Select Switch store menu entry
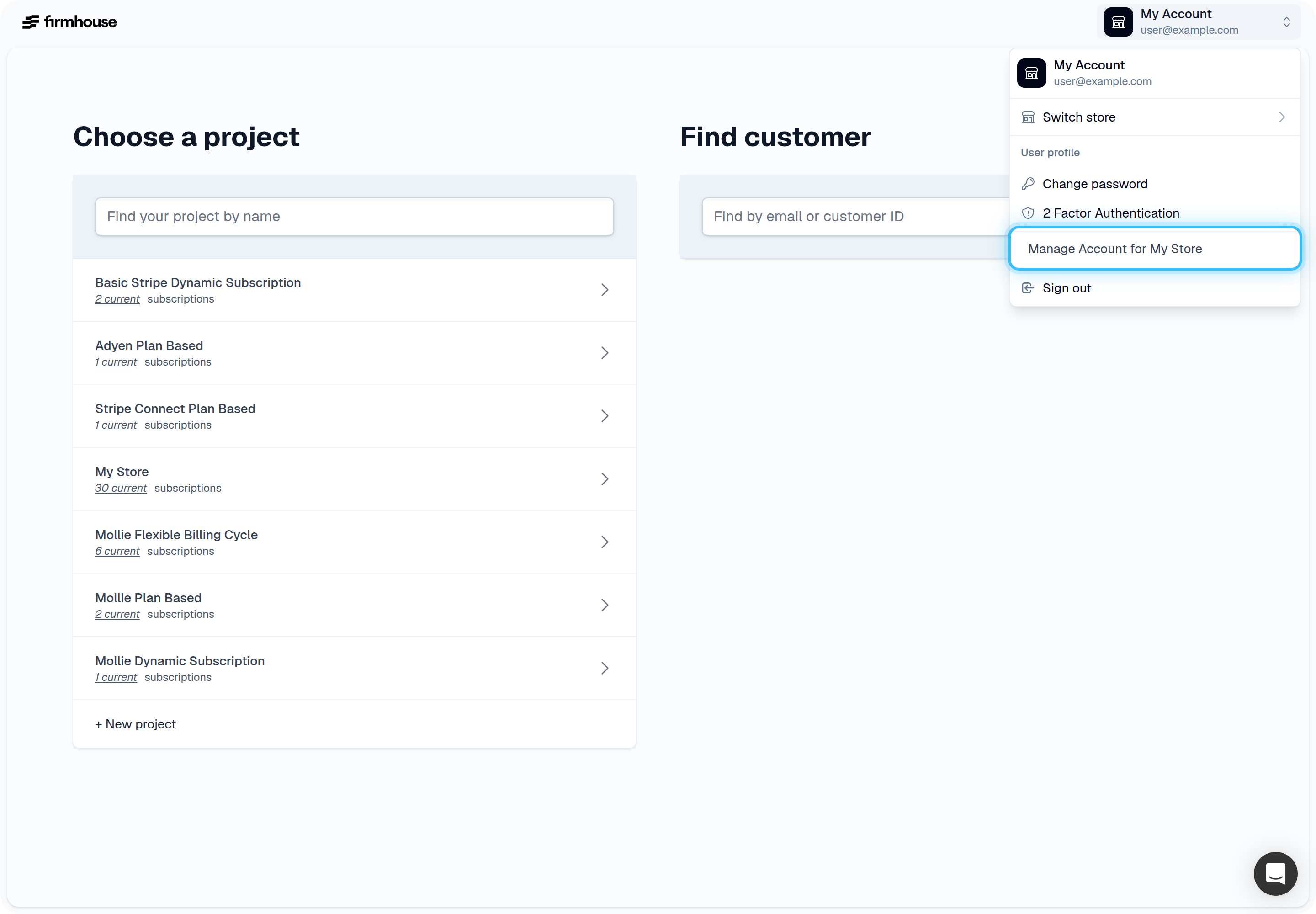Screen dimensions: 1316x914 pyautogui.click(x=1155, y=117)
